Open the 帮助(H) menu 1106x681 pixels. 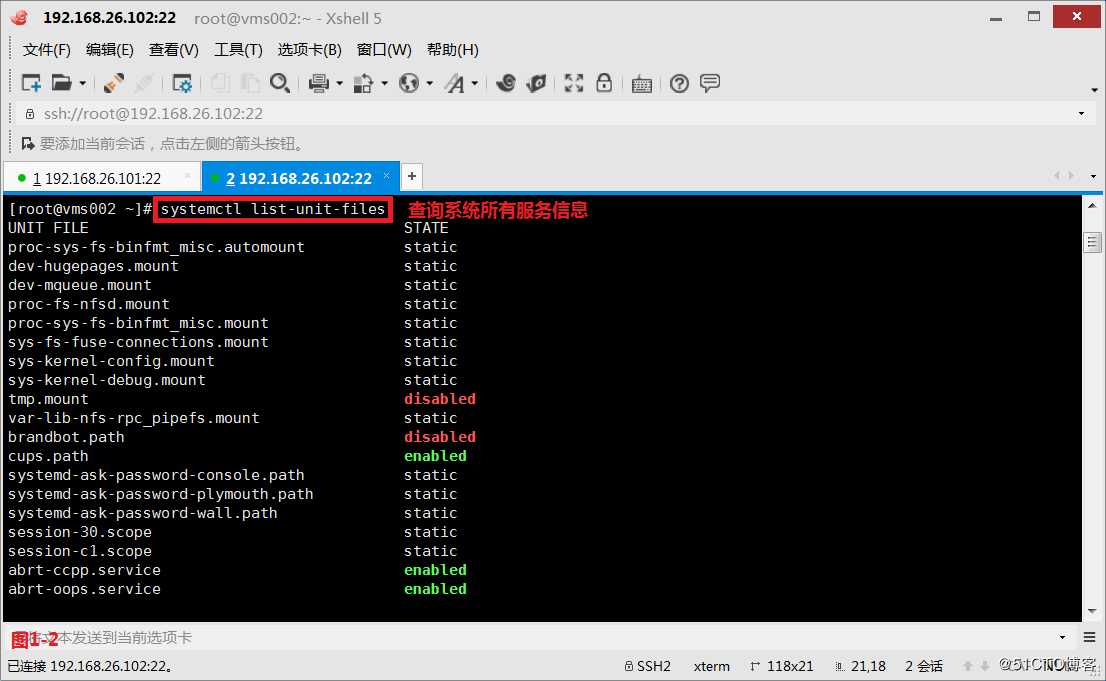[x=453, y=49]
